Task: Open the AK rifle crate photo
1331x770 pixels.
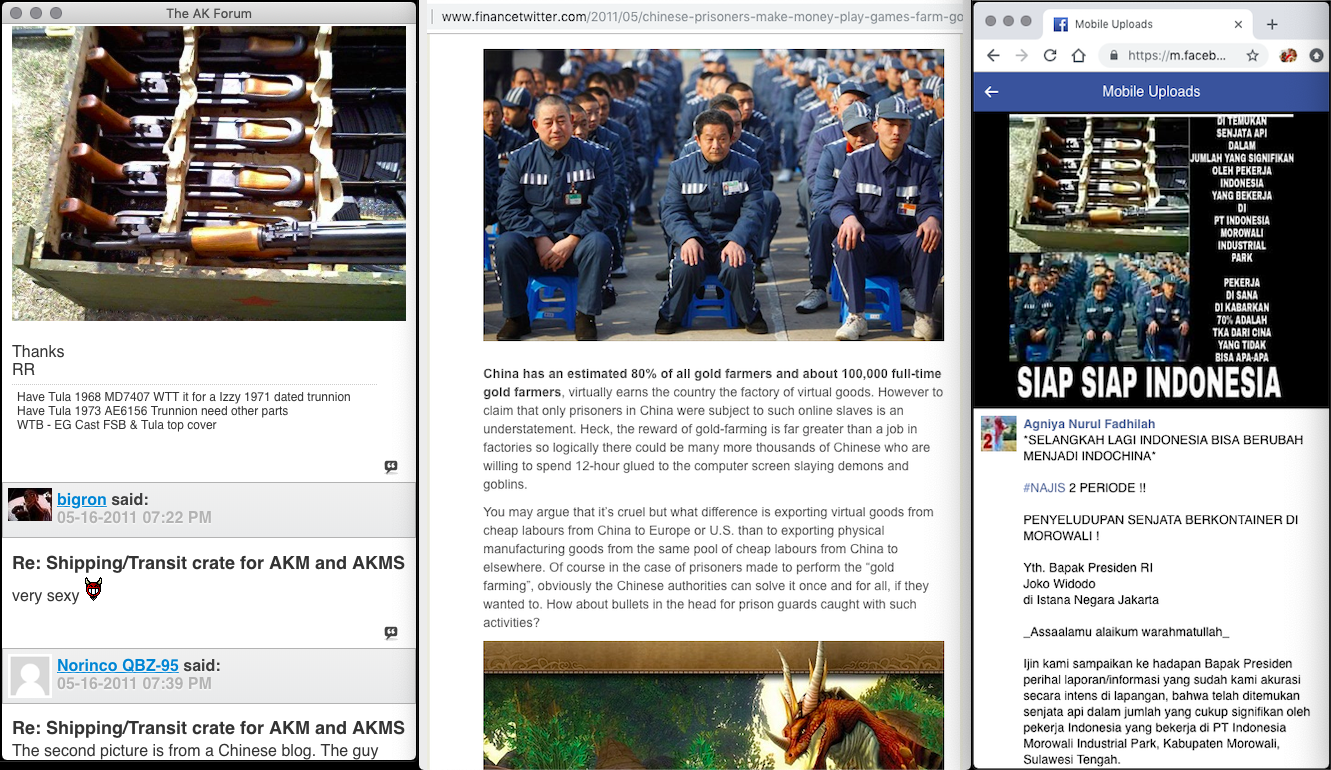Action: (x=209, y=173)
